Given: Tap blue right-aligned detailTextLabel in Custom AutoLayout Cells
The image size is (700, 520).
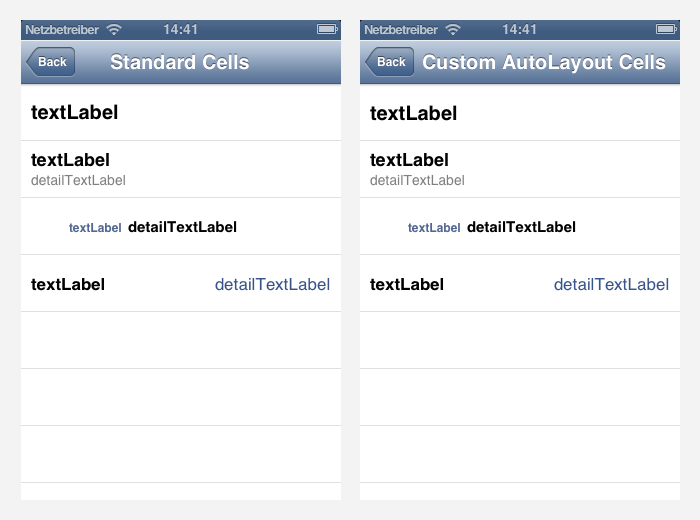Looking at the screenshot, I should 611,285.
